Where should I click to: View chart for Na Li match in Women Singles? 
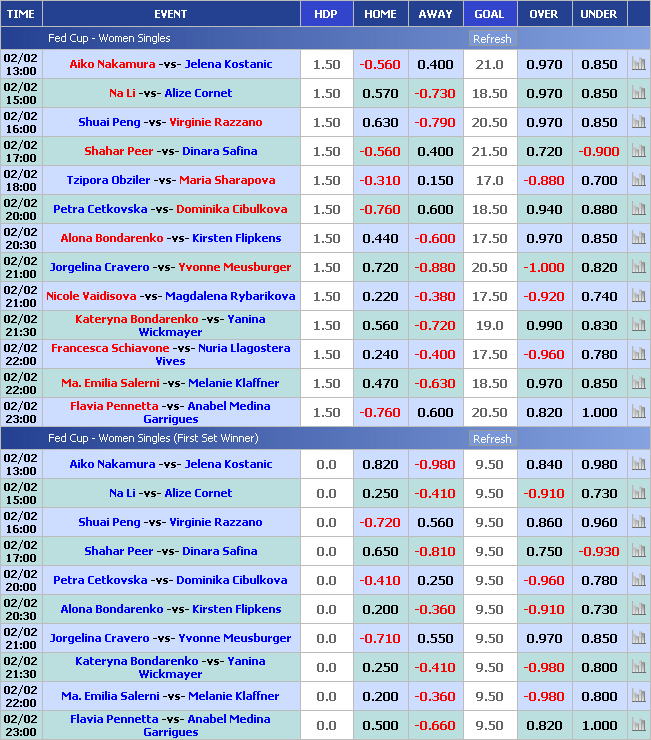click(x=638, y=93)
